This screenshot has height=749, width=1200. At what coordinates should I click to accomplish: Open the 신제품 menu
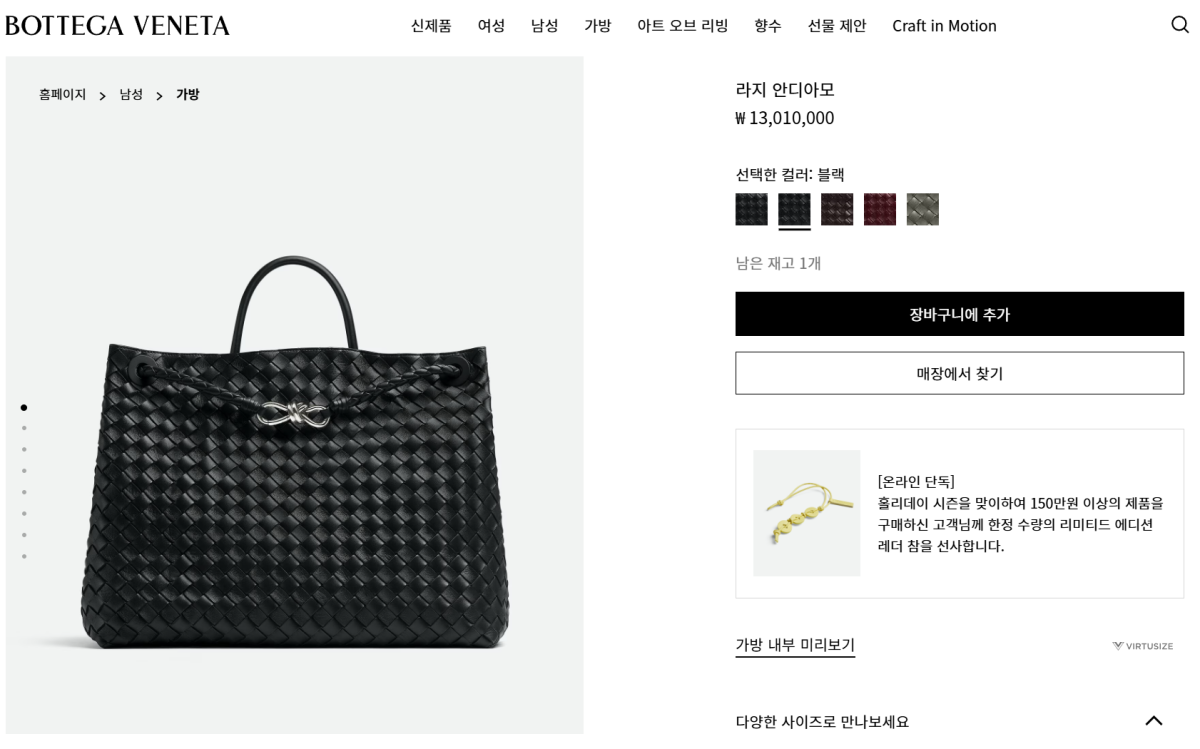pos(431,26)
